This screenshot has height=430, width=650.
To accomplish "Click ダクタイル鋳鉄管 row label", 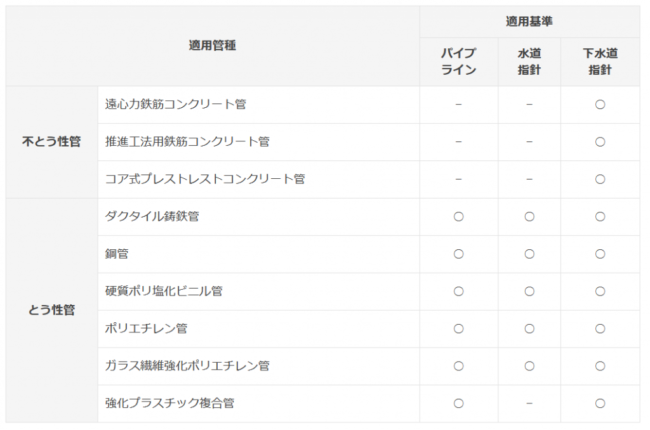I will [x=152, y=216].
